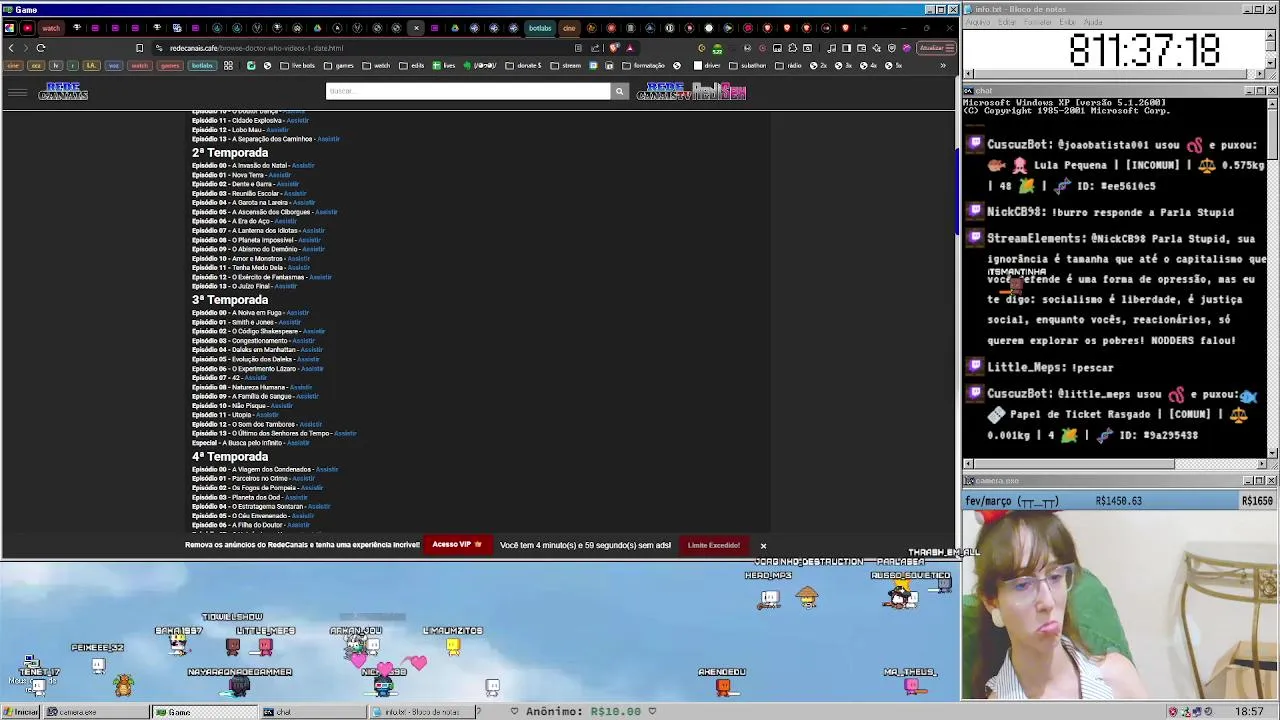Screen dimensions: 1280x720
Task: Click the chat window horizontal scrollbar
Action: (x=1115, y=464)
